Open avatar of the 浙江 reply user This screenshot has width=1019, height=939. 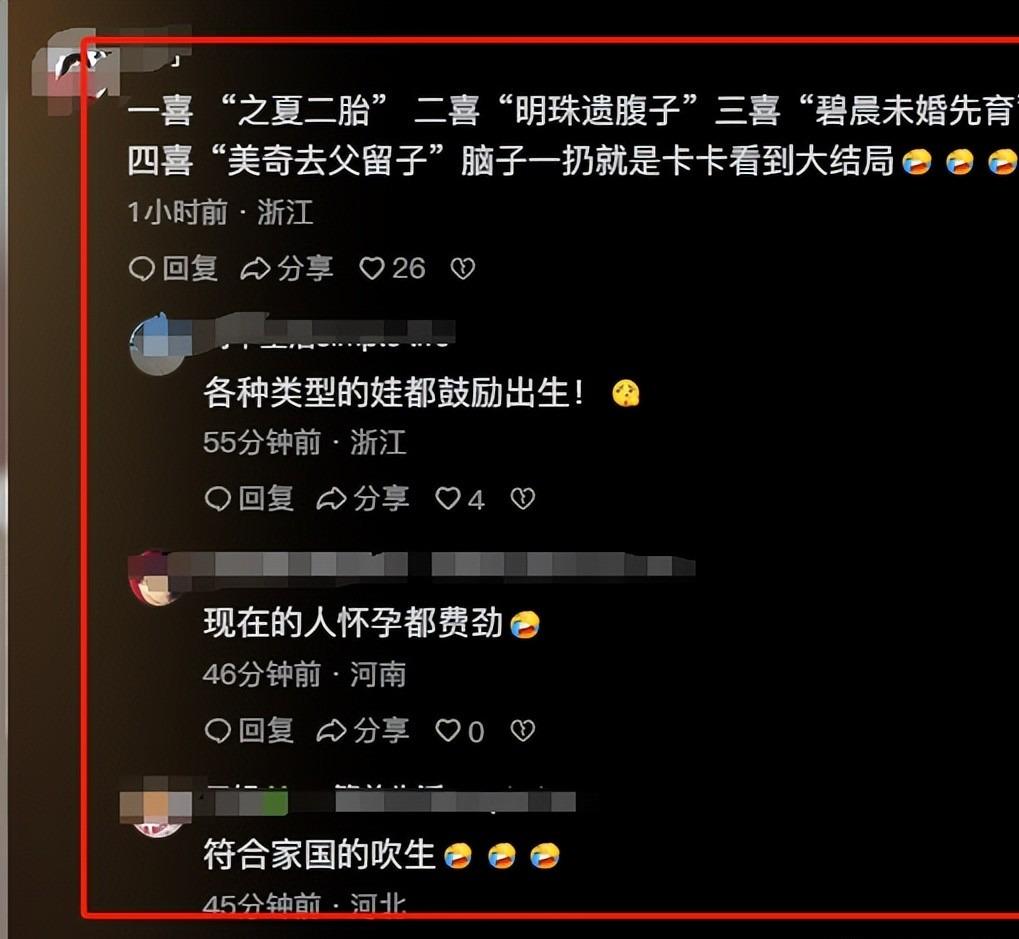tap(158, 344)
